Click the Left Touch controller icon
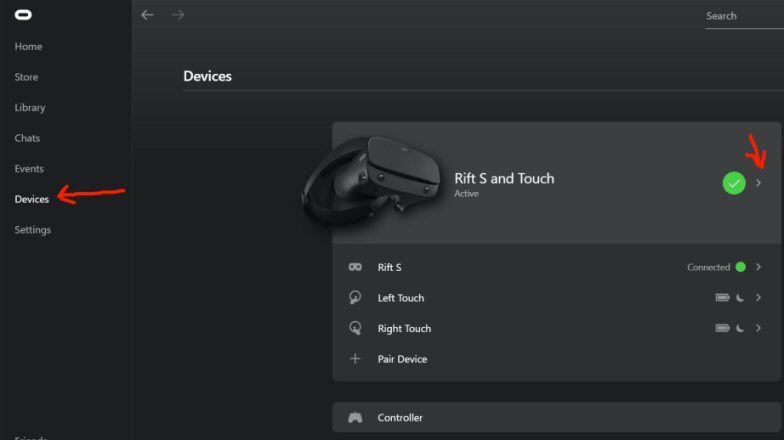This screenshot has height=440, width=784. pos(355,298)
